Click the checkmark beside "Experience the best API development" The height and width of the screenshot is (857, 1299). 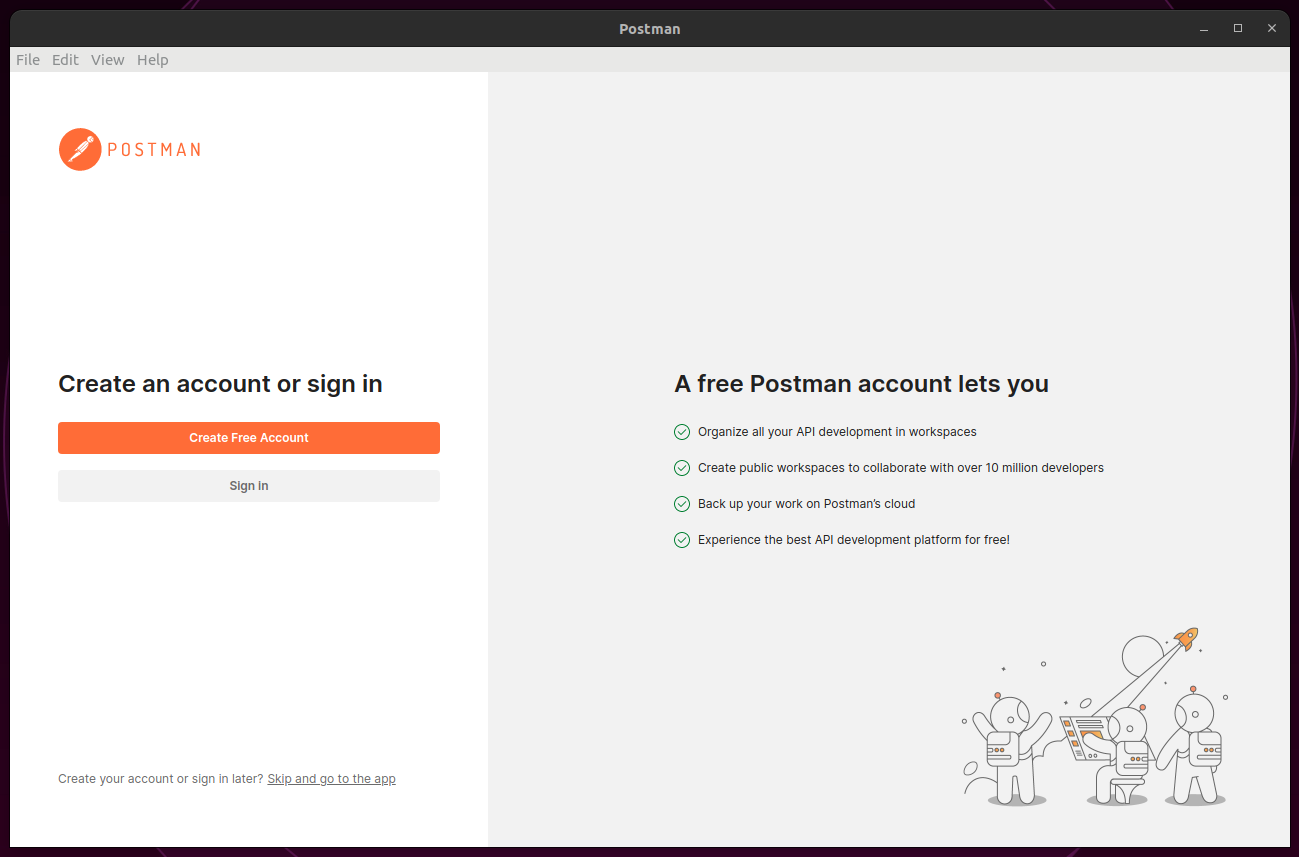pos(682,539)
